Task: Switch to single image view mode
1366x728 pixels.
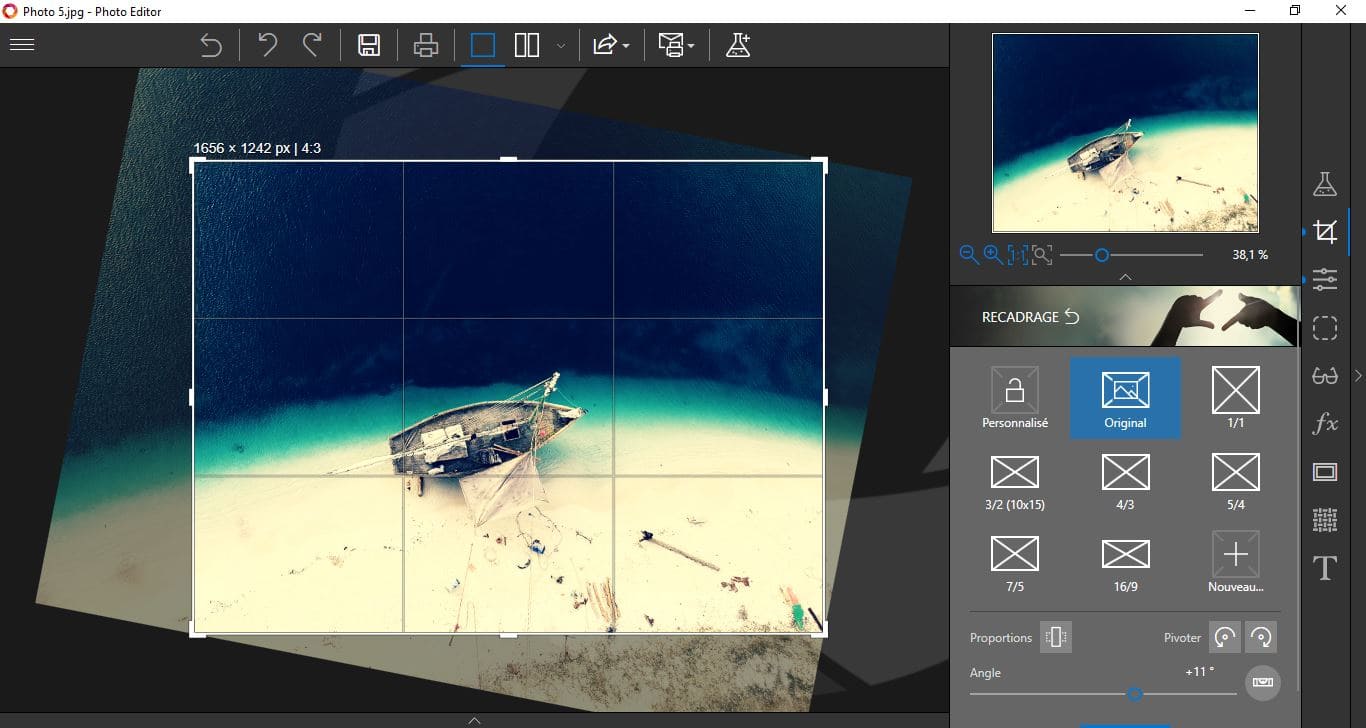Action: (x=483, y=45)
